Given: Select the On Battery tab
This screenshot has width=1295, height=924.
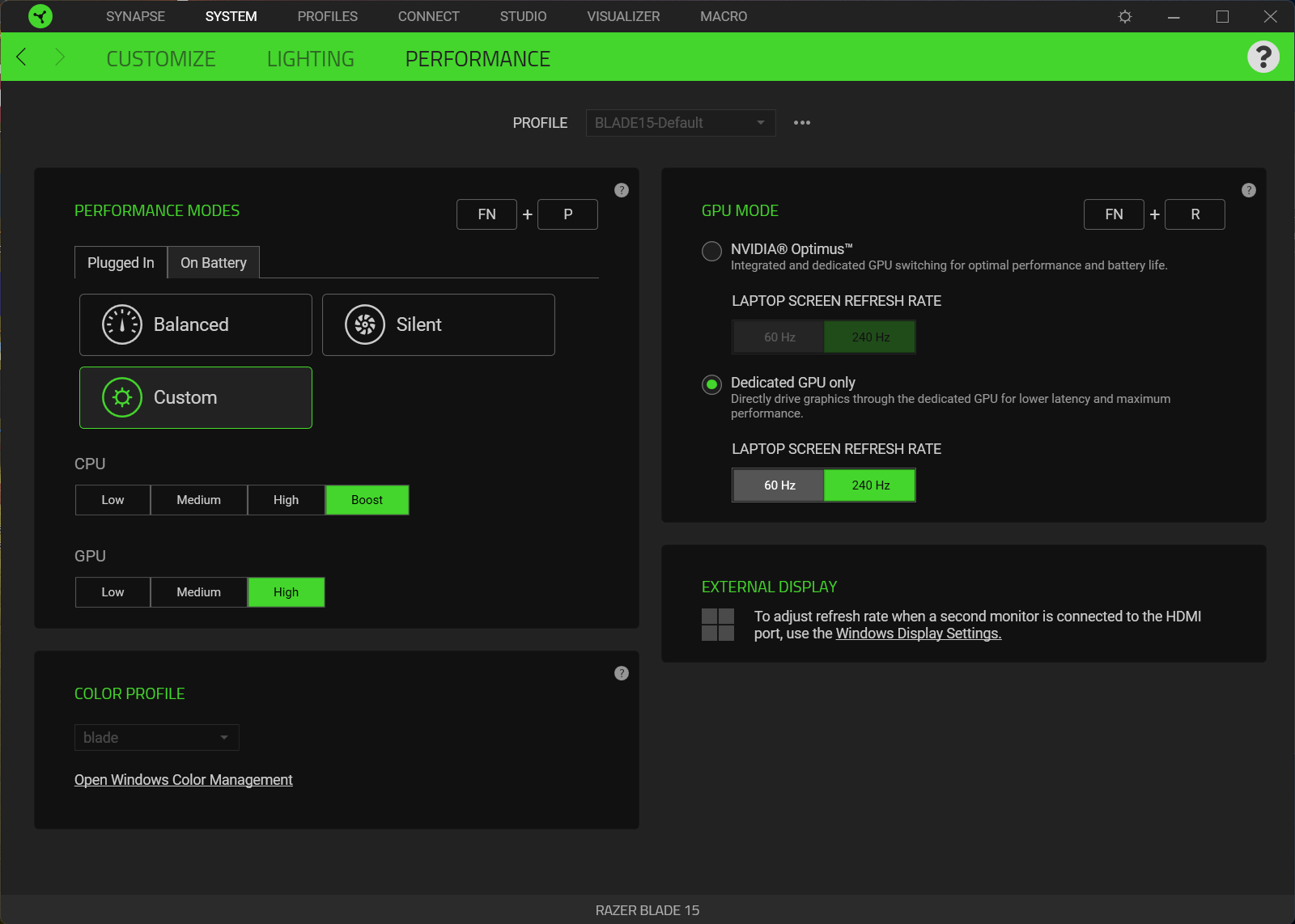Looking at the screenshot, I should pos(214,262).
